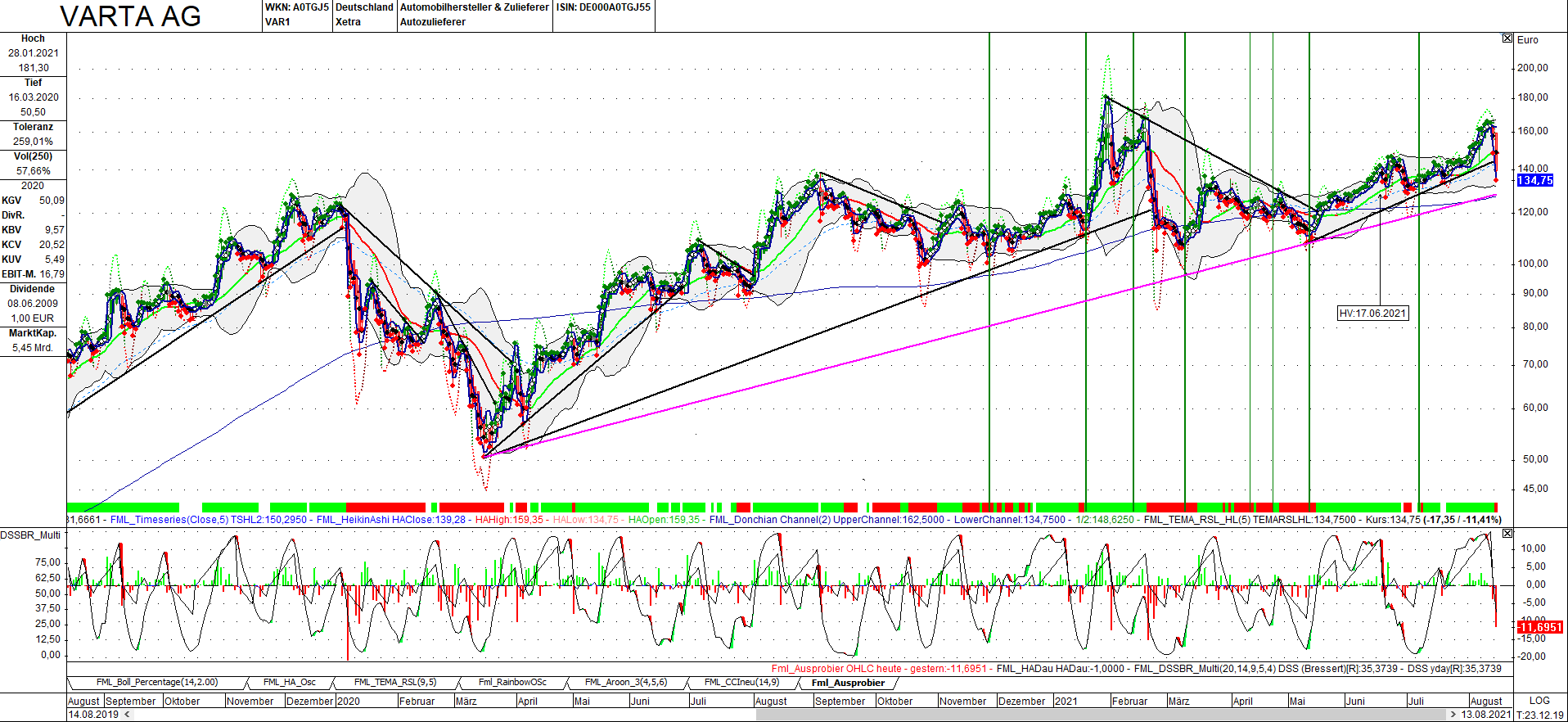This screenshot has width=1568, height=722.
Task: Open the FML_HA_Osc indicator tab
Action: pyautogui.click(x=290, y=682)
